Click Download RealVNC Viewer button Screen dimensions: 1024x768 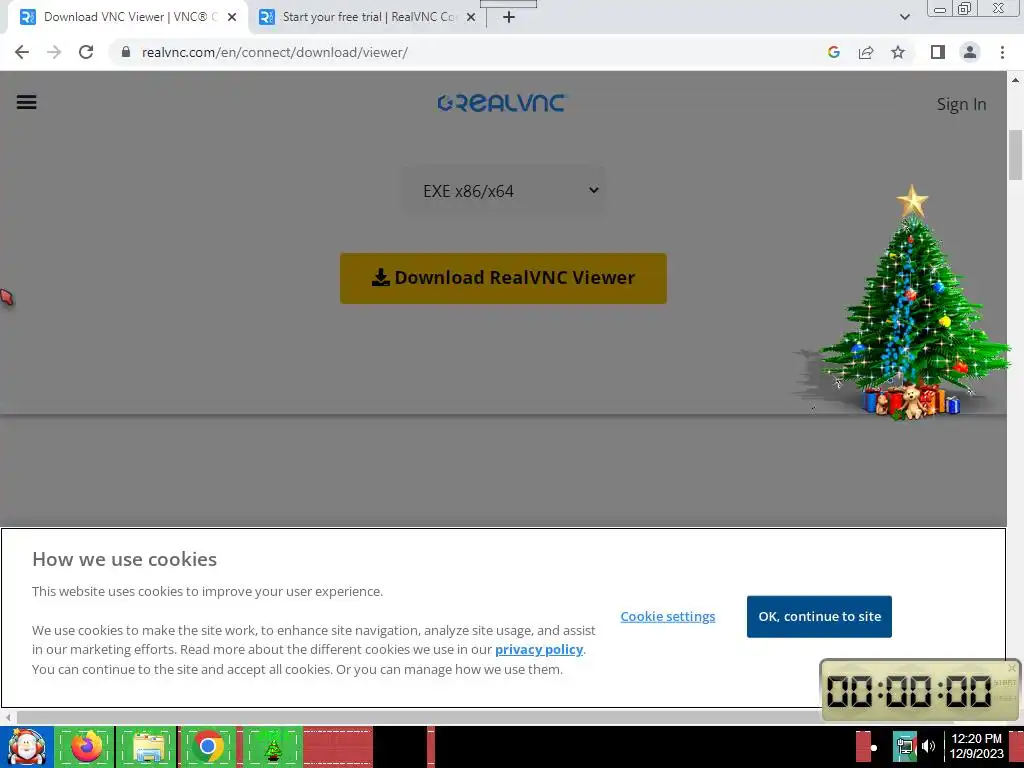(503, 278)
